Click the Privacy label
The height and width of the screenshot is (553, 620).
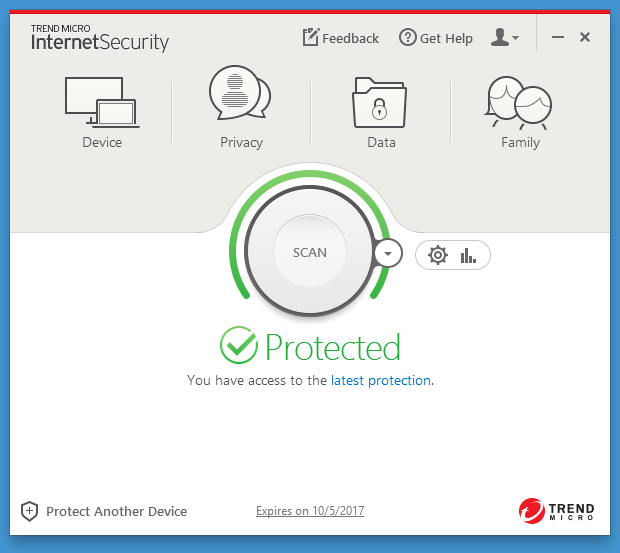coord(241,142)
